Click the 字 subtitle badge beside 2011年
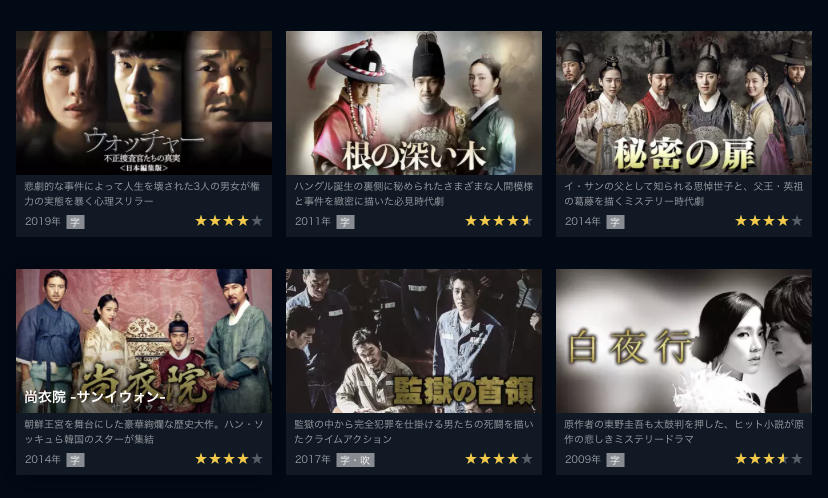 [345, 222]
